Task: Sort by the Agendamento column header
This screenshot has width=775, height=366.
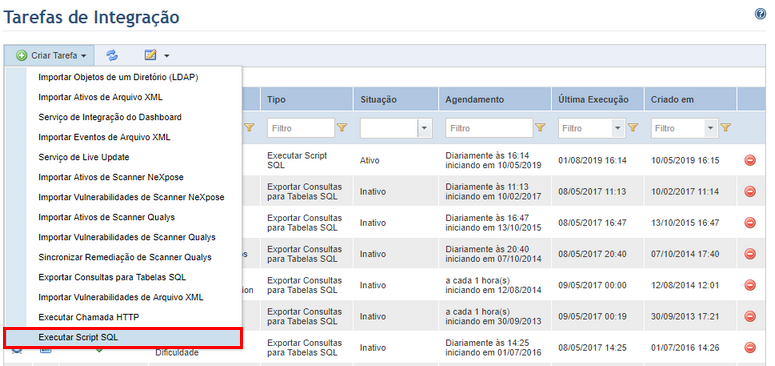Action: click(495, 99)
